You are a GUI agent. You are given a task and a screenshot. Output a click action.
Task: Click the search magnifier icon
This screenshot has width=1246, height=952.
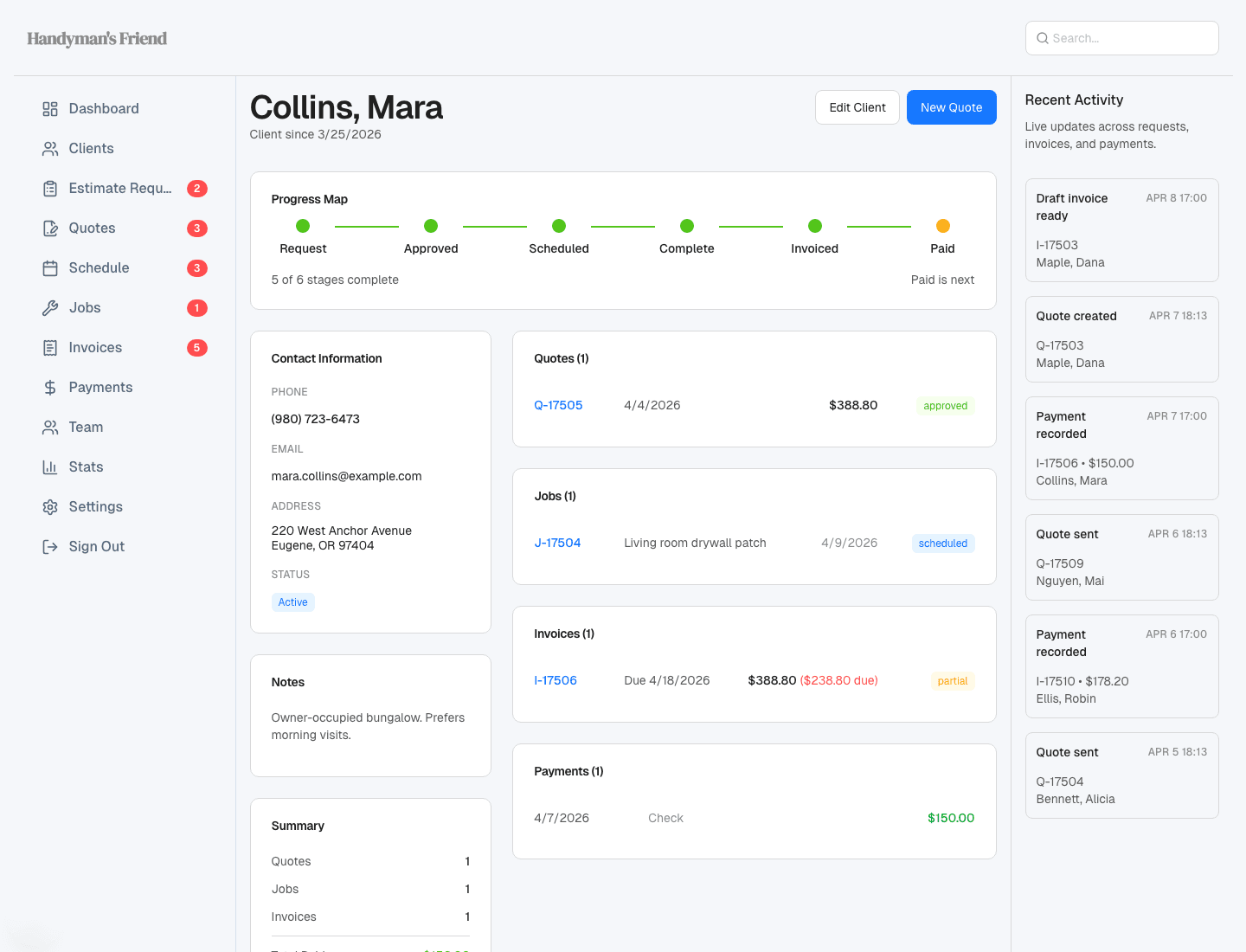[1043, 38]
